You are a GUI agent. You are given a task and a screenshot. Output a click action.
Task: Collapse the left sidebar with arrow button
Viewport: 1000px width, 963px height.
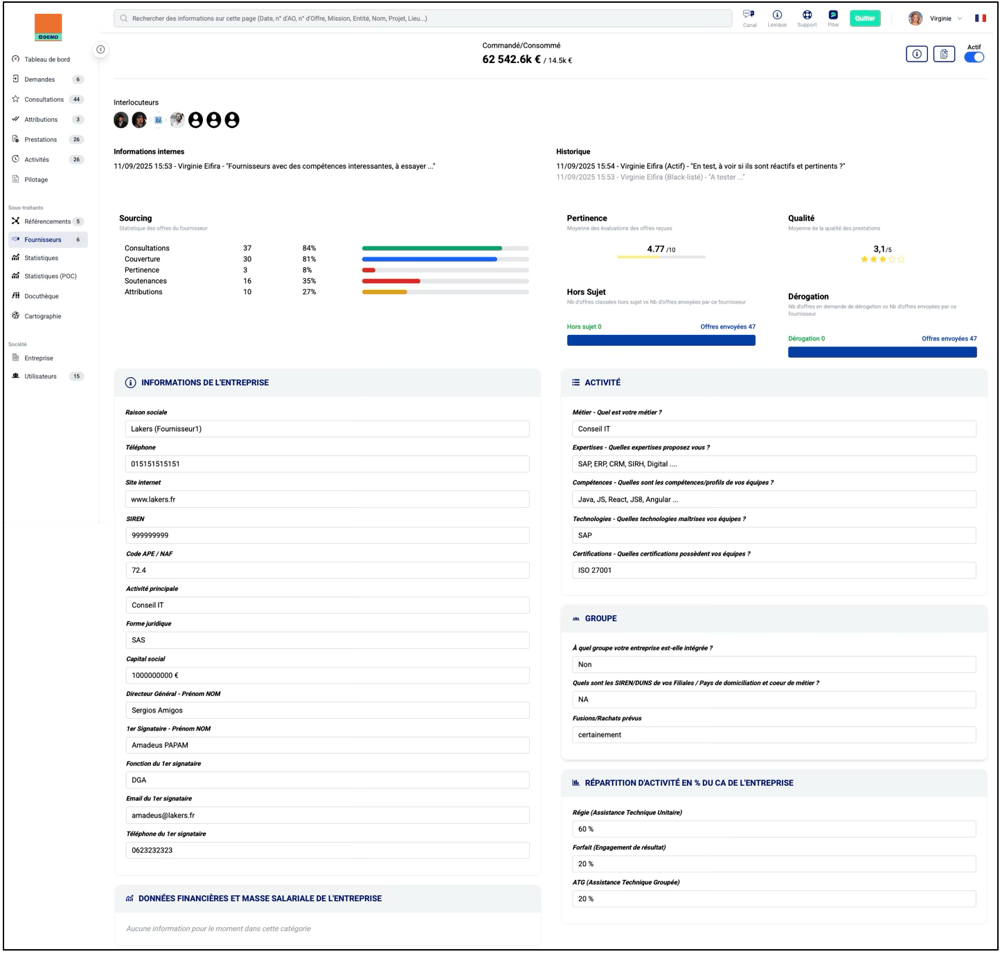point(101,49)
